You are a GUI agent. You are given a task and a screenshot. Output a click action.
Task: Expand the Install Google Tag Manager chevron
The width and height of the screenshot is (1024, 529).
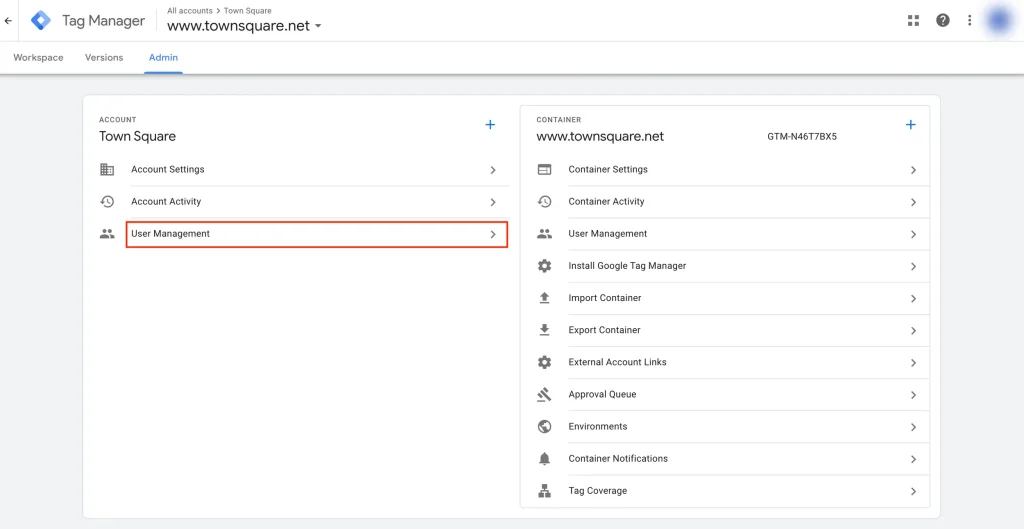914,266
